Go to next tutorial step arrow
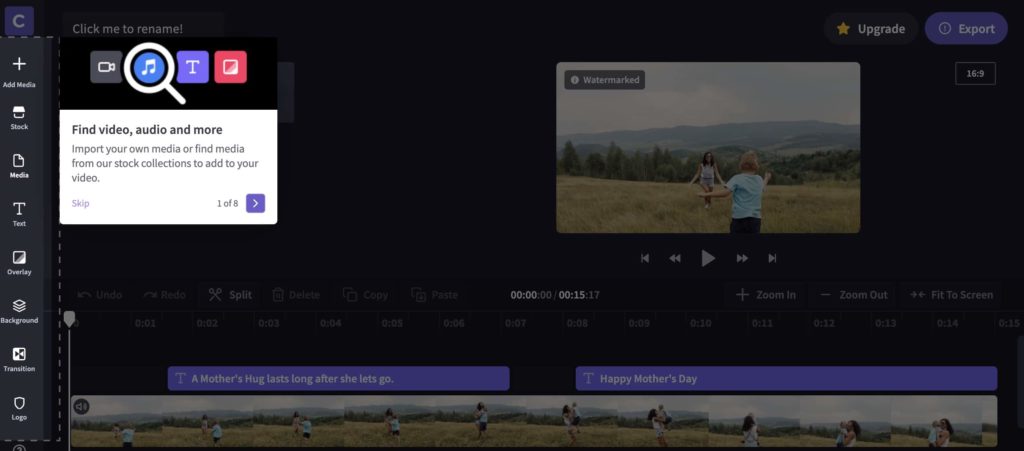Screen dimensions: 1024x451 tap(255, 203)
